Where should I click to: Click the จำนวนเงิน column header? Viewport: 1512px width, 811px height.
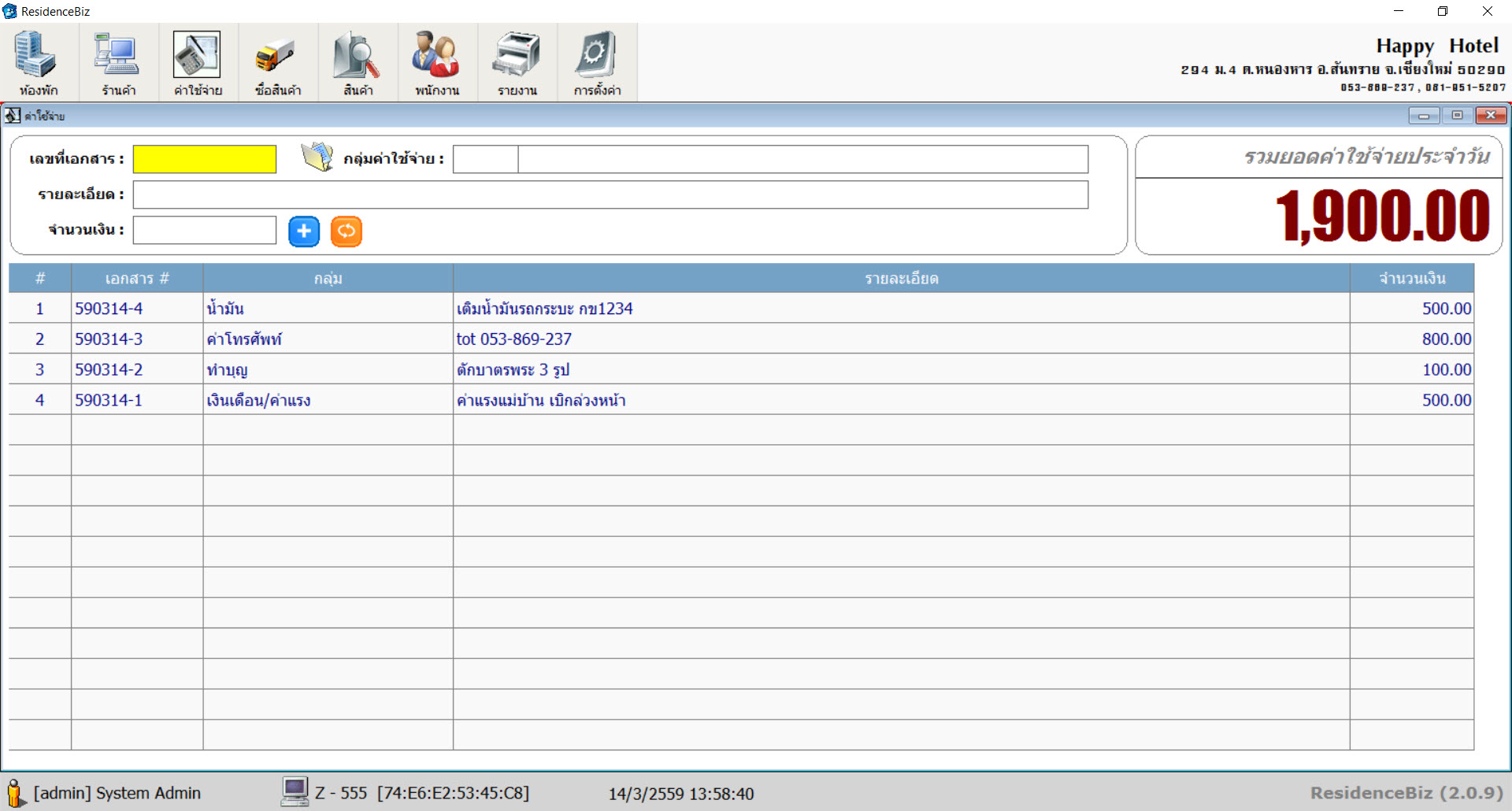[1411, 279]
